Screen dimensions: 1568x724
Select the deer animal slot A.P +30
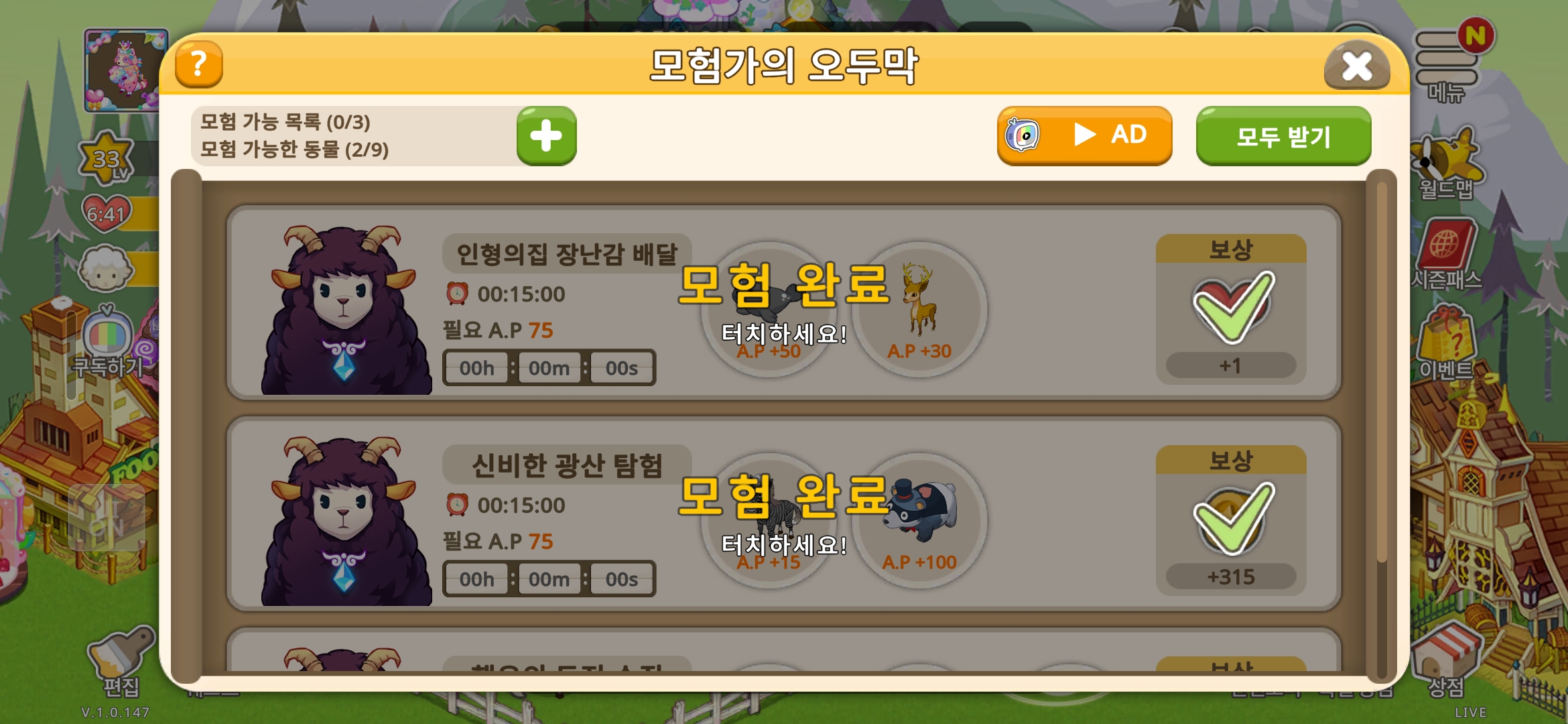(919, 309)
